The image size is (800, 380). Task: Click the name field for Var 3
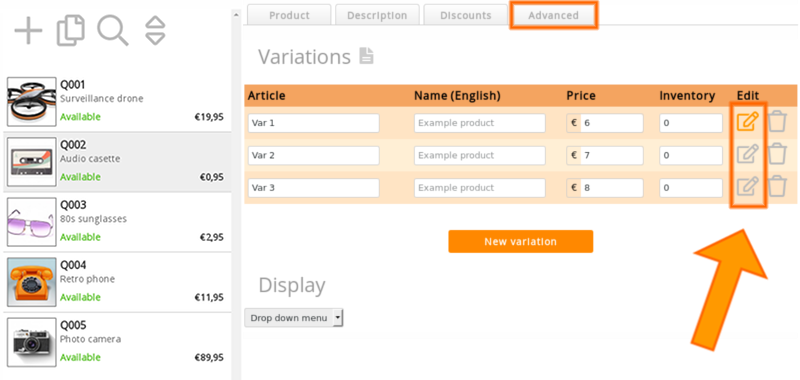pos(480,188)
